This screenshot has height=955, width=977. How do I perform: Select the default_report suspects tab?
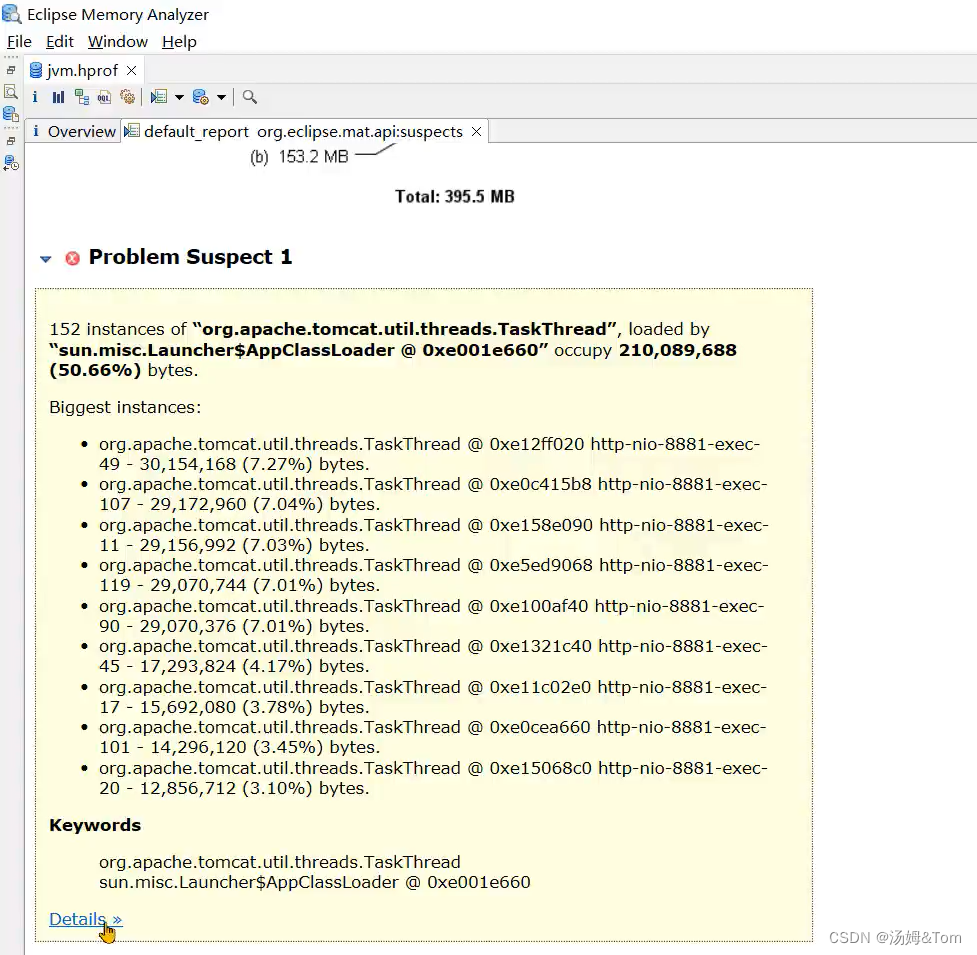[x=303, y=131]
